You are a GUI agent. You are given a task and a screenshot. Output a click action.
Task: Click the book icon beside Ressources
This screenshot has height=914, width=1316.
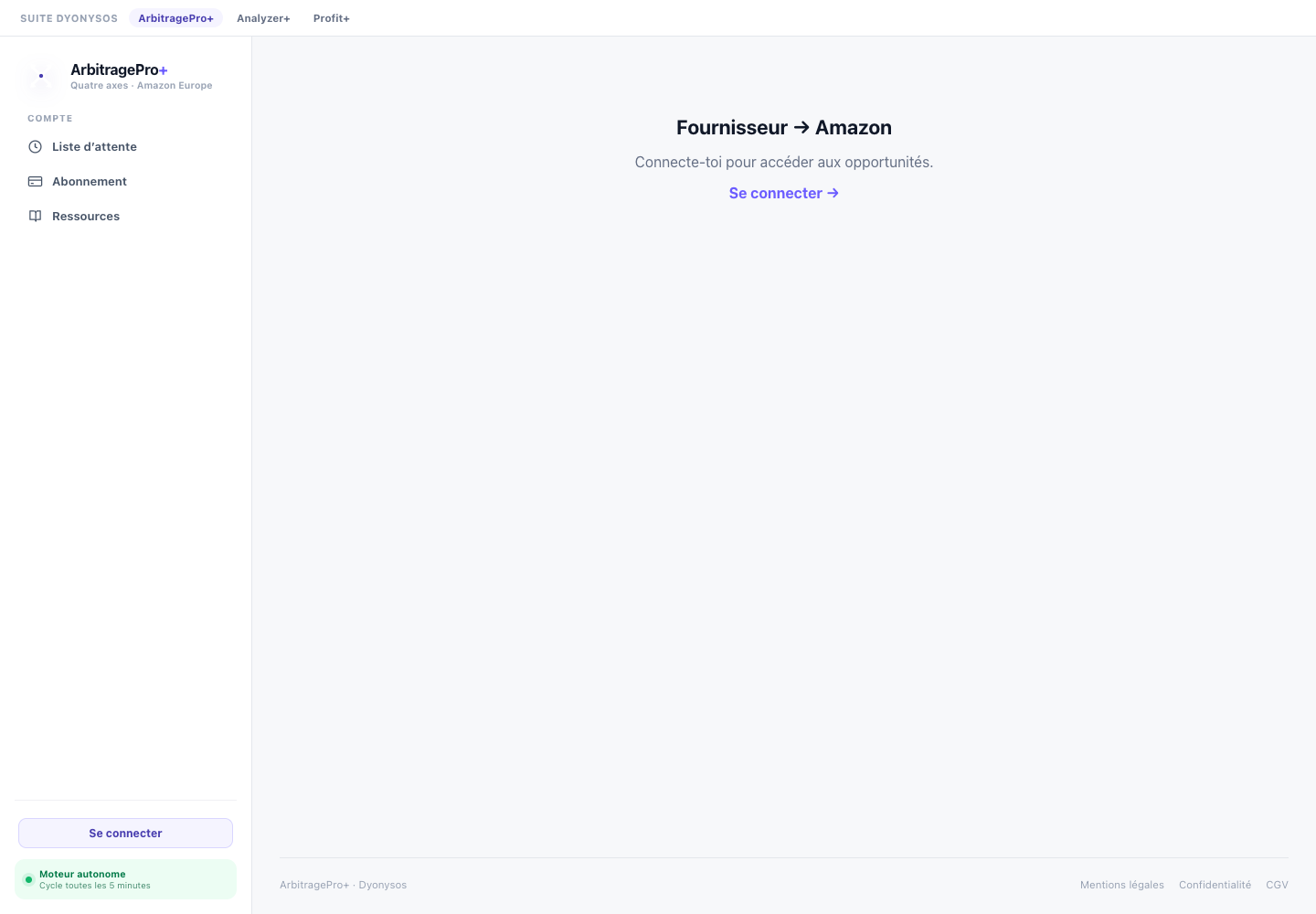(x=35, y=216)
